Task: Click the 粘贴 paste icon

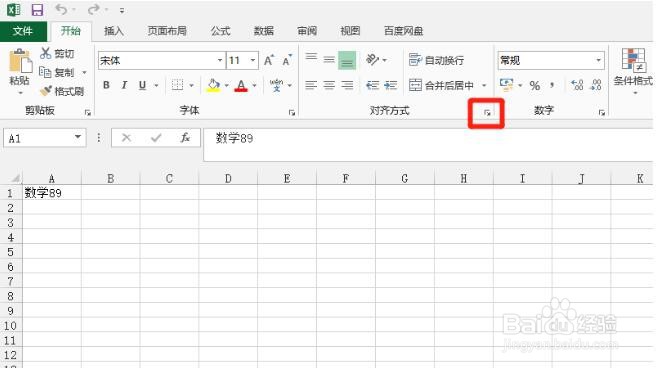Action: pos(20,61)
